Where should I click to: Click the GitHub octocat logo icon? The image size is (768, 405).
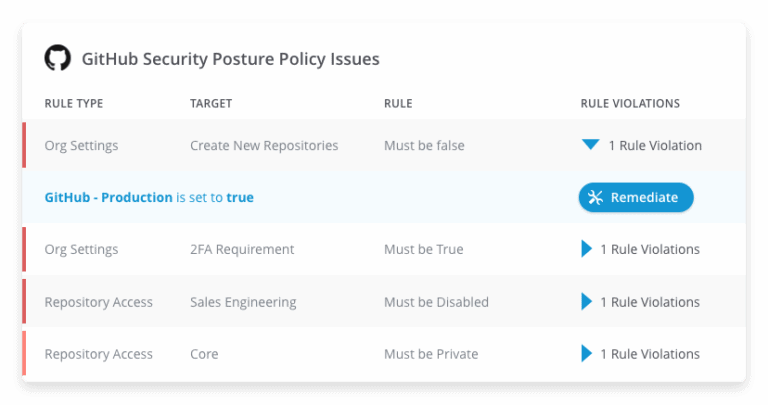(x=58, y=58)
